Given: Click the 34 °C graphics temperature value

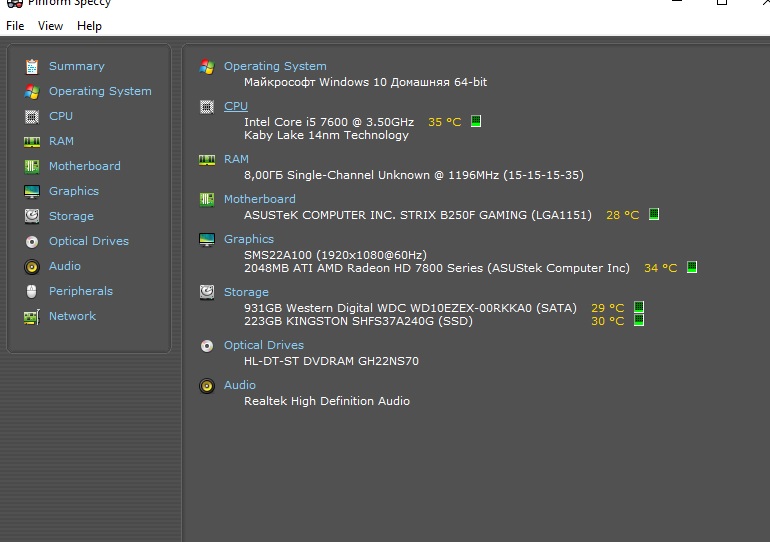Looking at the screenshot, I should pyautogui.click(x=660, y=268).
